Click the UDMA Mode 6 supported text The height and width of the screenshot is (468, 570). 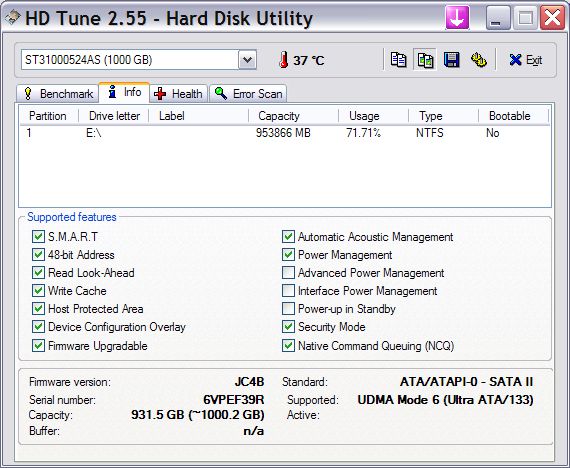tap(445, 400)
